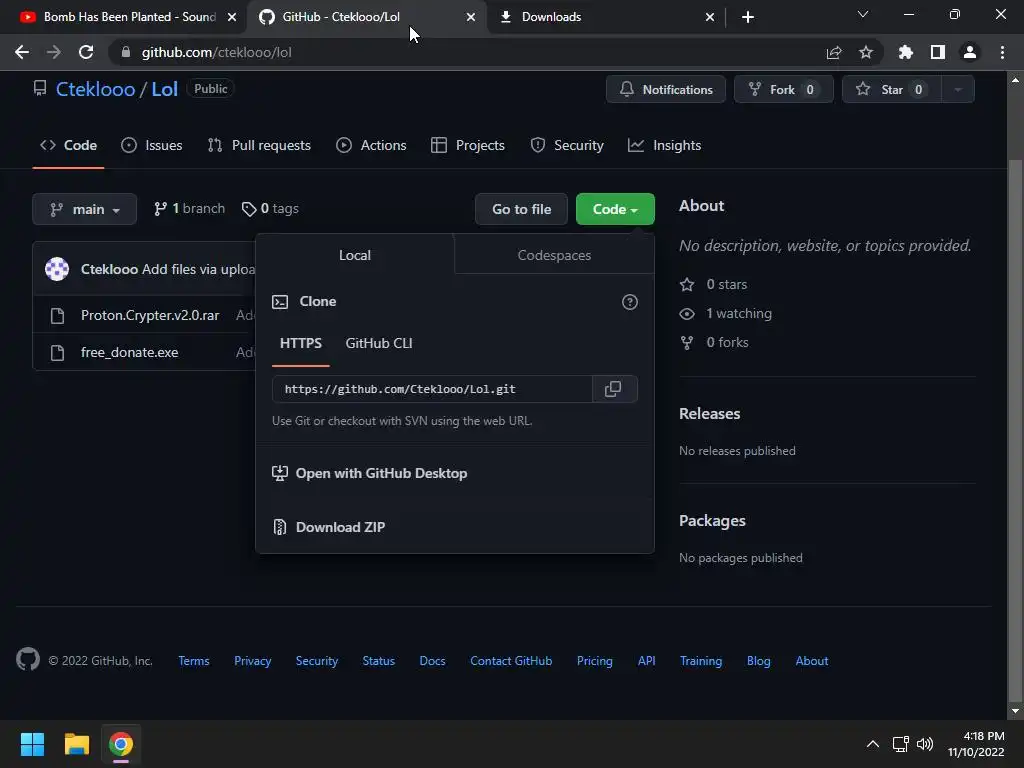Open the Cteklooo owner link
This screenshot has width=1024, height=768.
click(x=95, y=89)
